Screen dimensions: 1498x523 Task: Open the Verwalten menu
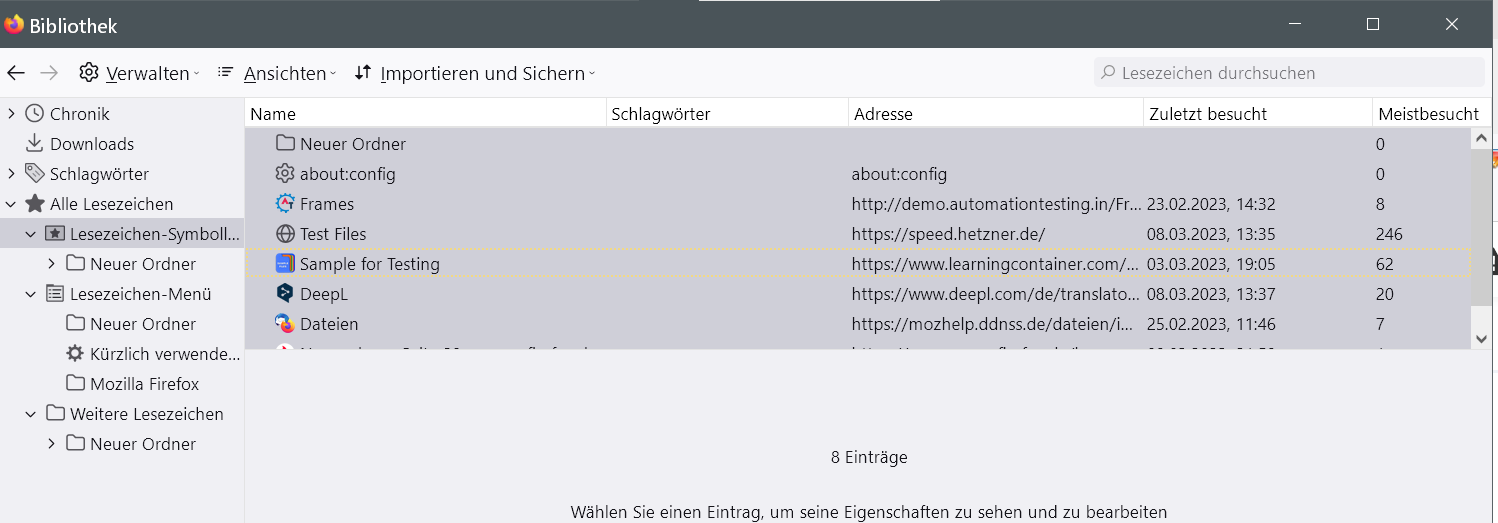tap(140, 73)
